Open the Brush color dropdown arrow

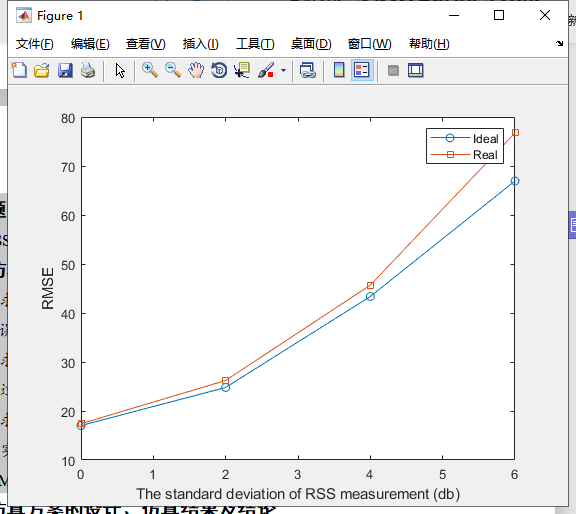(x=283, y=70)
